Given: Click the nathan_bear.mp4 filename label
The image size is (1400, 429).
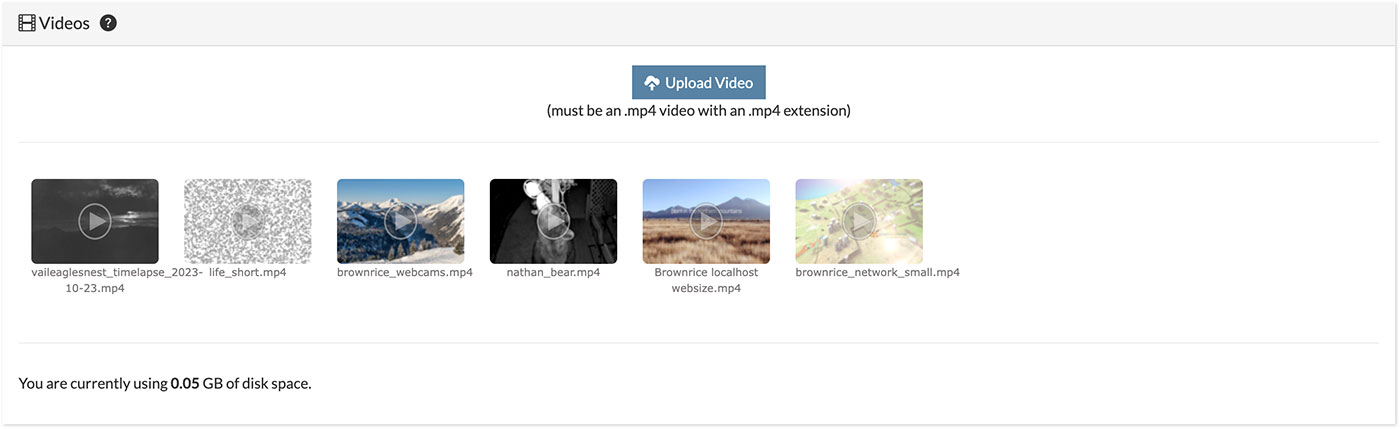Looking at the screenshot, I should [553, 272].
